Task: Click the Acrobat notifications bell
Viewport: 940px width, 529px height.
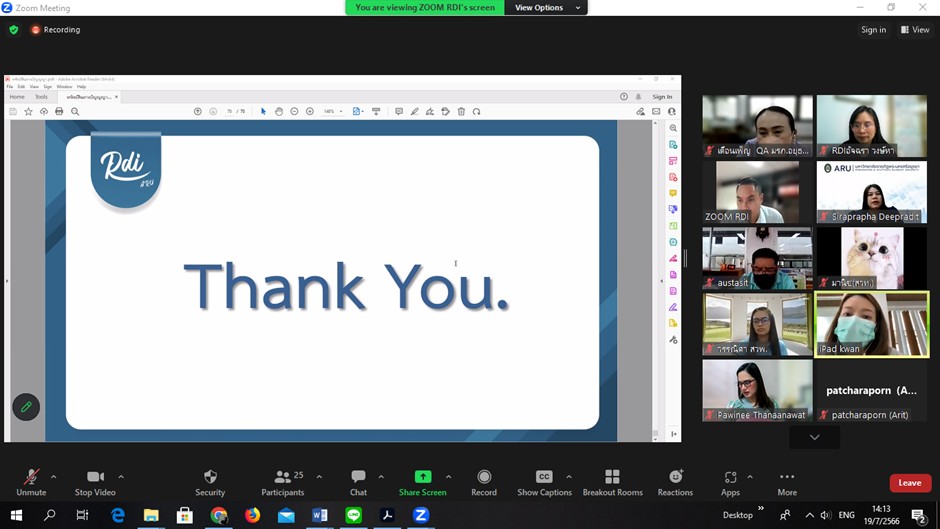Action: pos(638,97)
